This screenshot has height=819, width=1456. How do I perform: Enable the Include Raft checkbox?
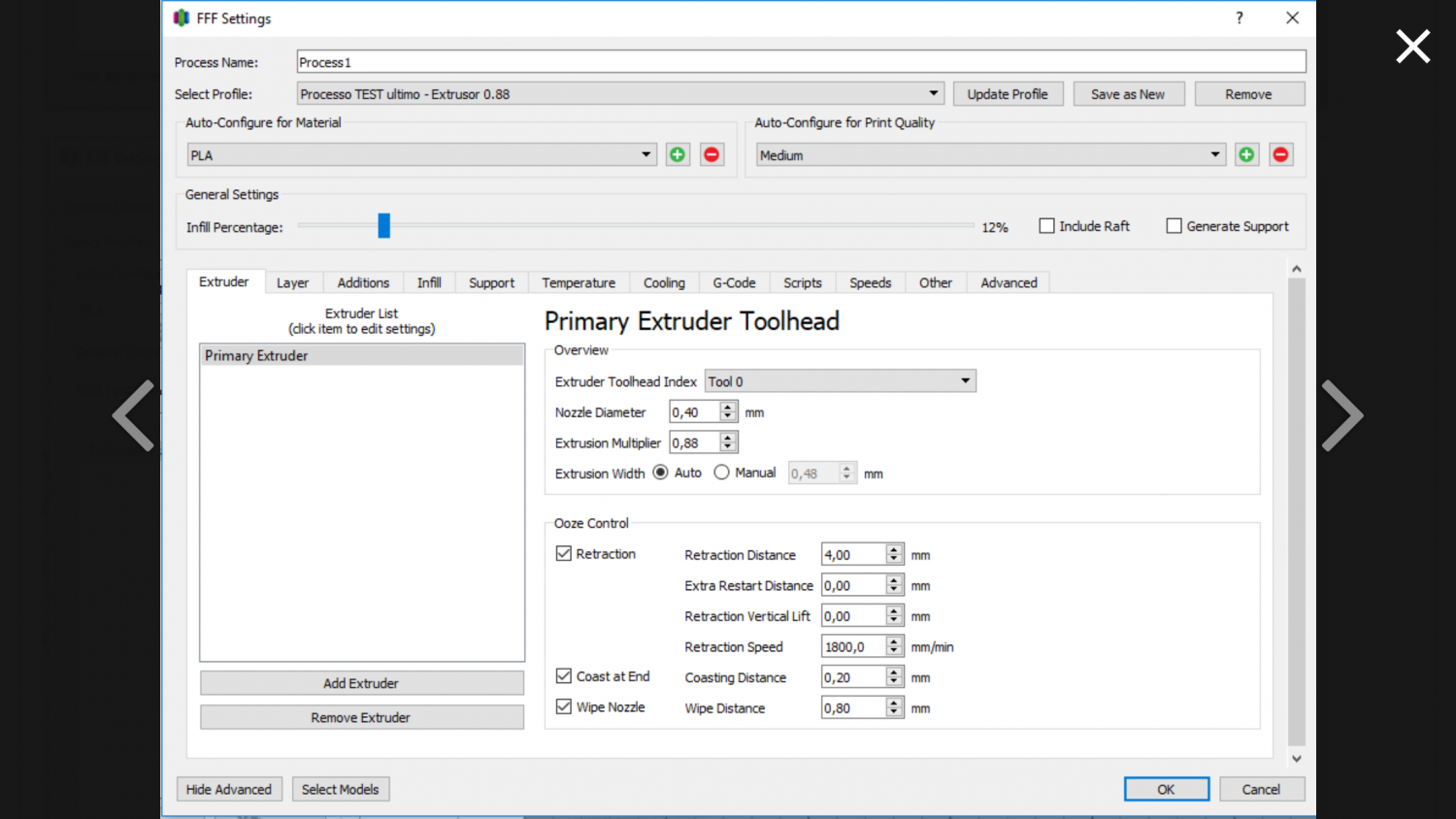tap(1046, 226)
